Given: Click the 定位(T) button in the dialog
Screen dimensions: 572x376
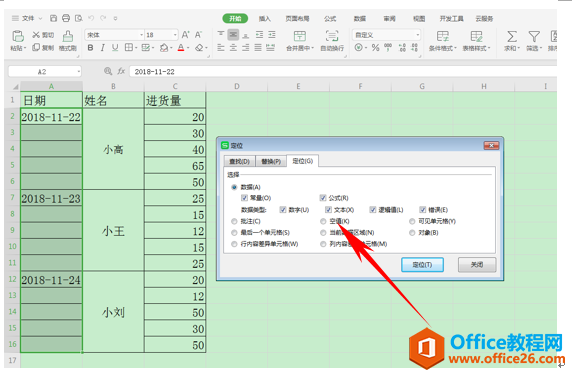Looking at the screenshot, I should pyautogui.click(x=422, y=265).
